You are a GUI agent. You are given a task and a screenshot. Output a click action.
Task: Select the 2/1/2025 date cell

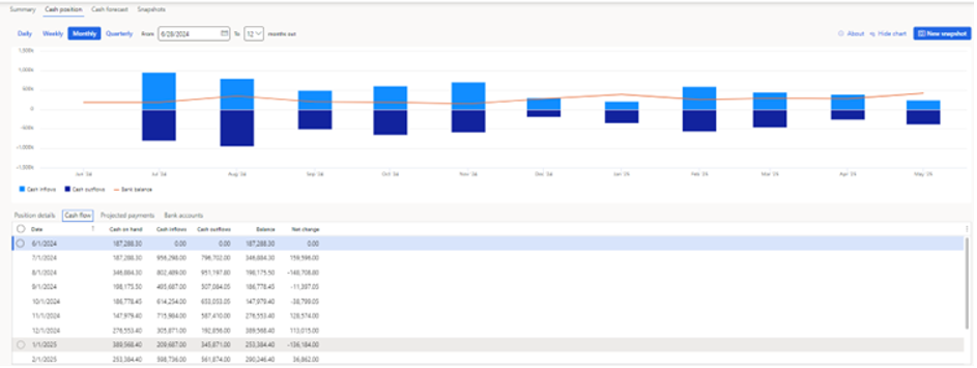pyautogui.click(x=44, y=359)
